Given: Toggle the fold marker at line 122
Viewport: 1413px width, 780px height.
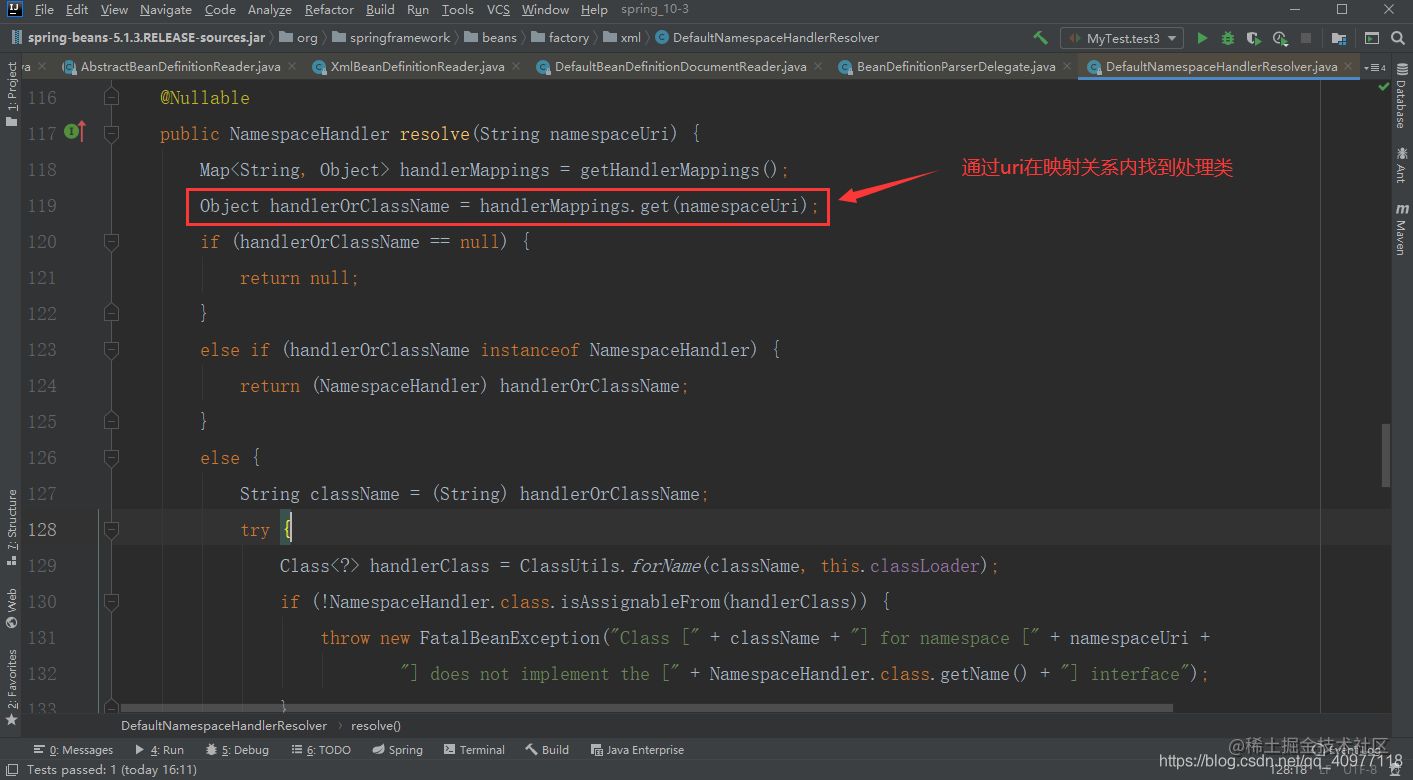Looking at the screenshot, I should (111, 313).
